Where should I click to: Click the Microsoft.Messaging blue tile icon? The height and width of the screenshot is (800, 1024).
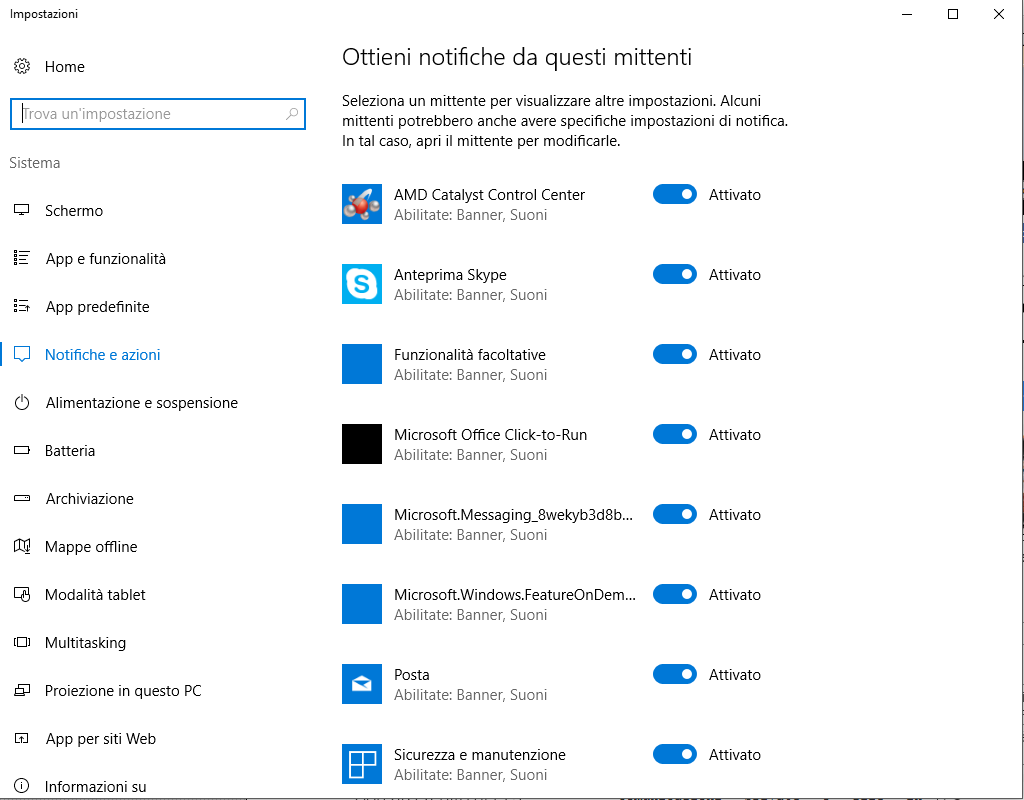pos(362,524)
